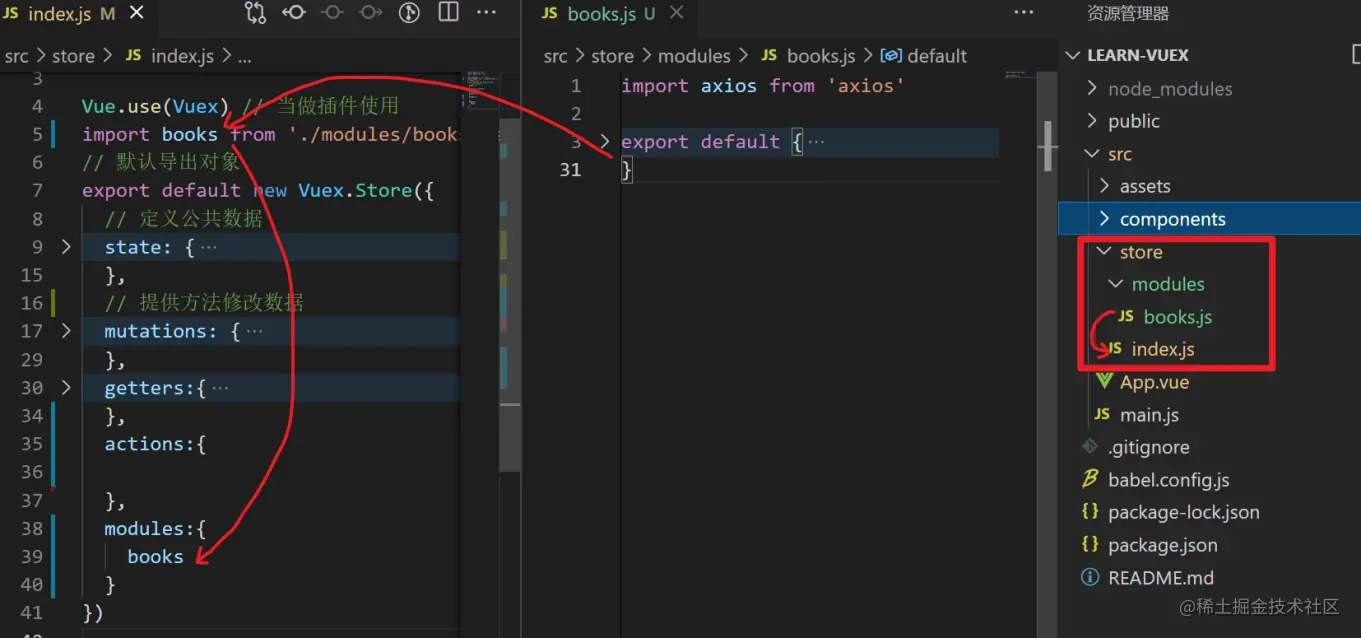This screenshot has height=638, width=1361.
Task: Collapse the store folder in explorer
Action: coord(1104,251)
